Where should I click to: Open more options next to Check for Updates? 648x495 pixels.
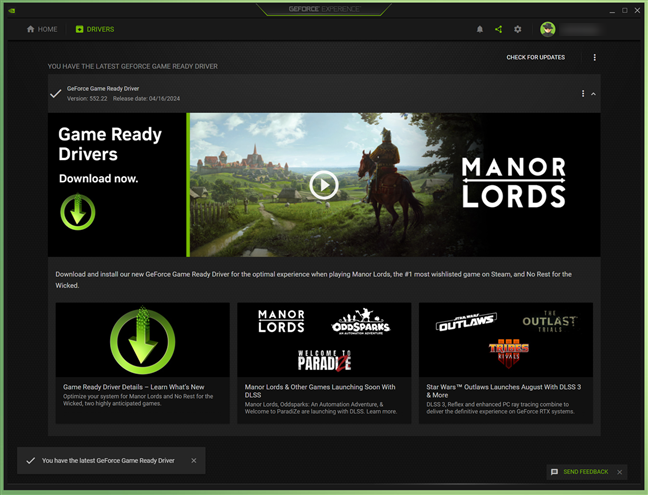(594, 57)
